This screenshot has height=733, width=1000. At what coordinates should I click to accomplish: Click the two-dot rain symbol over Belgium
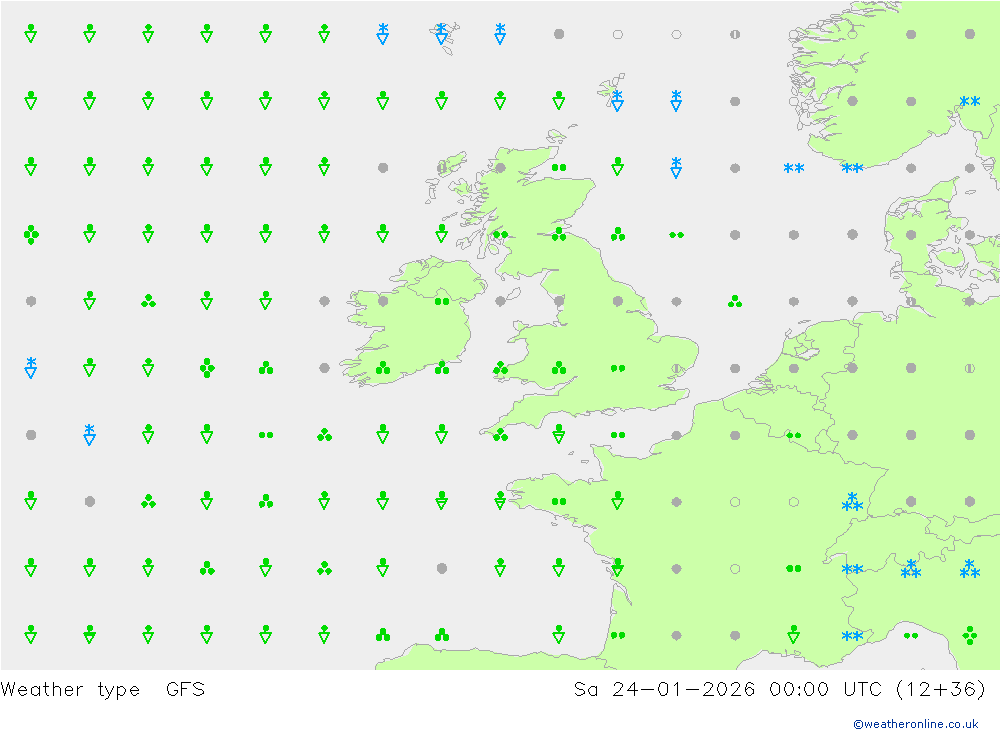793,436
